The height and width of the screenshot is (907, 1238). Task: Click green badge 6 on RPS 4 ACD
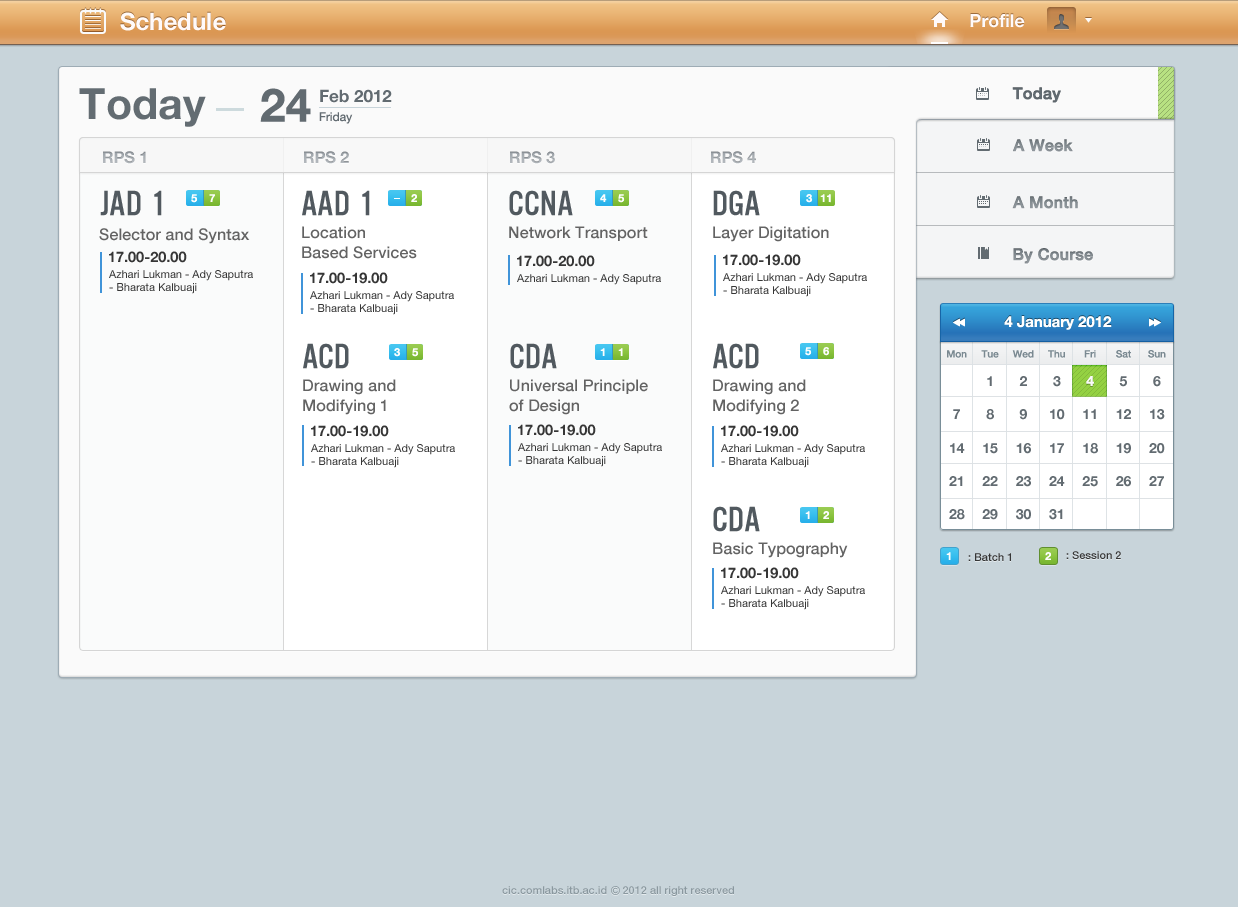(826, 351)
